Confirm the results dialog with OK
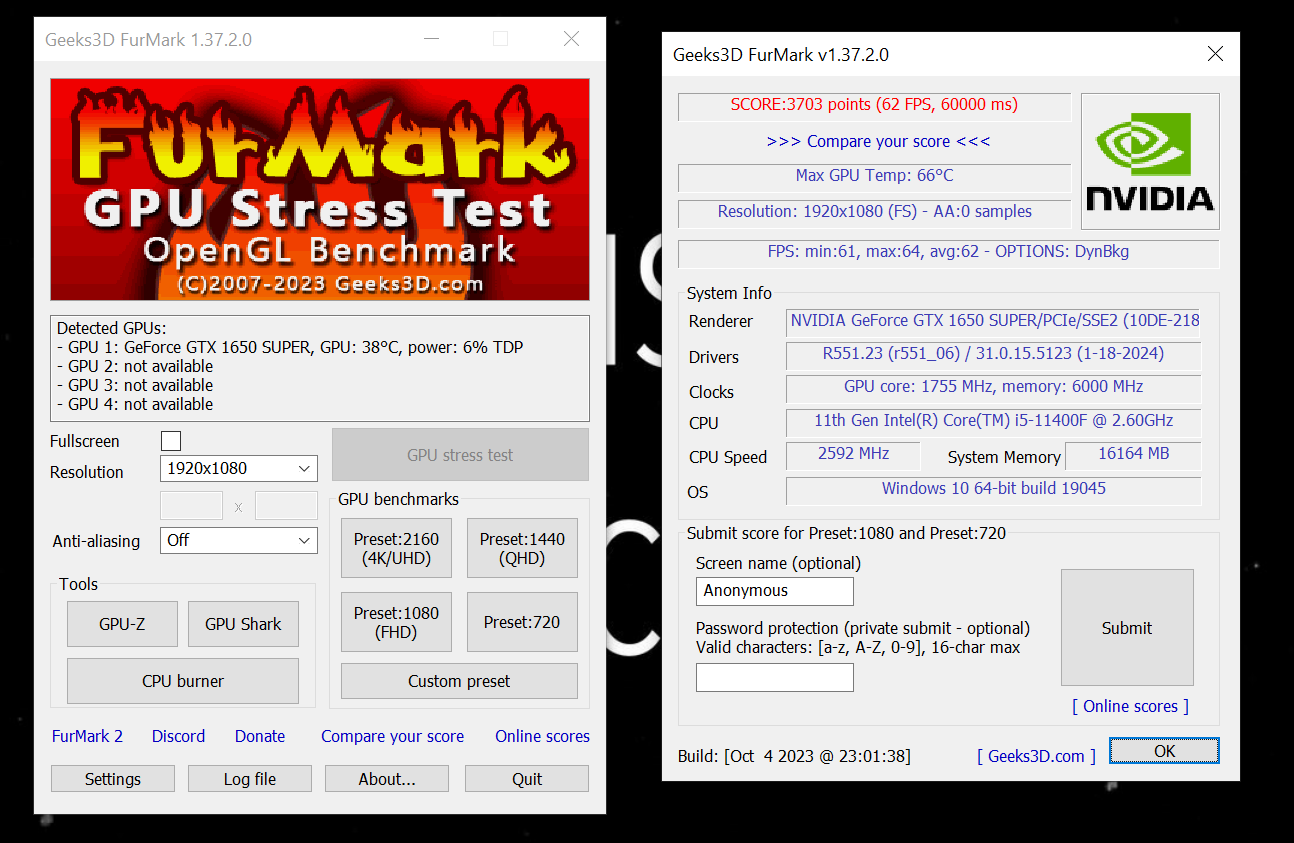Viewport: 1294px width, 843px height. coord(1164,751)
